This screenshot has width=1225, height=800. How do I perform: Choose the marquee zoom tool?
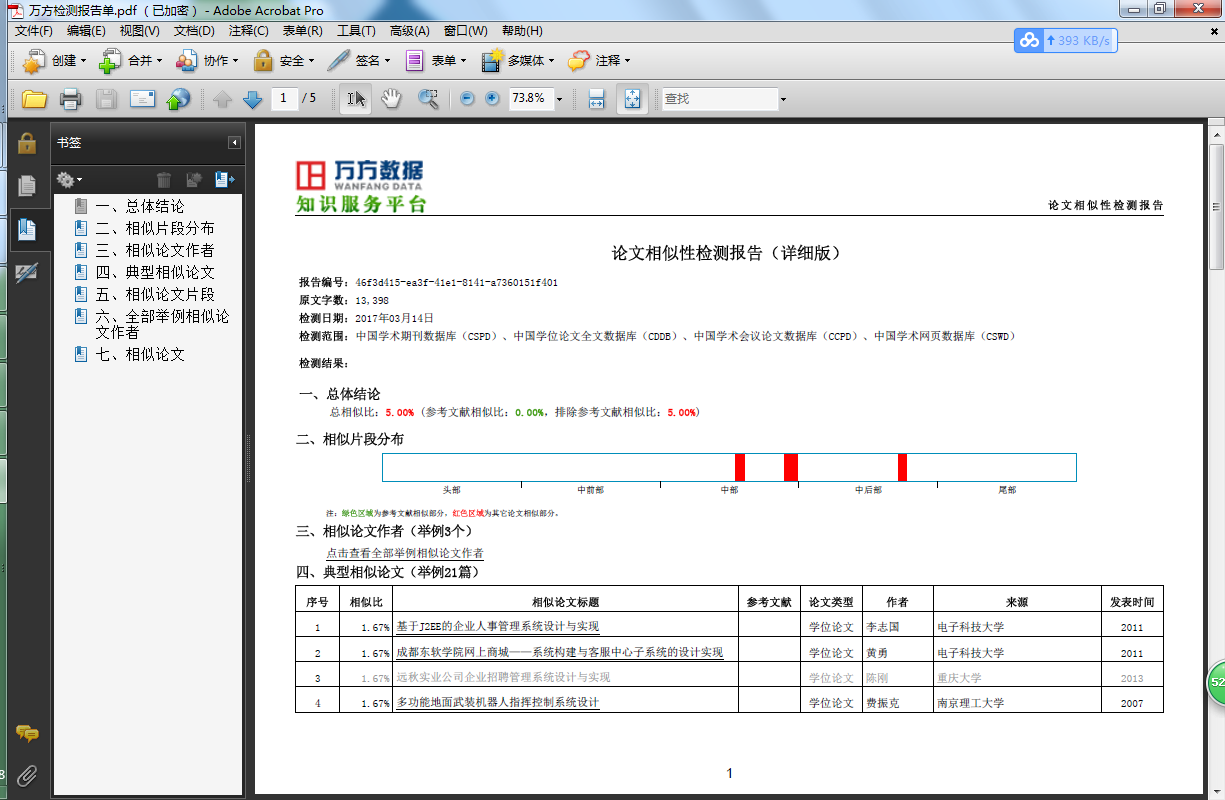428,99
